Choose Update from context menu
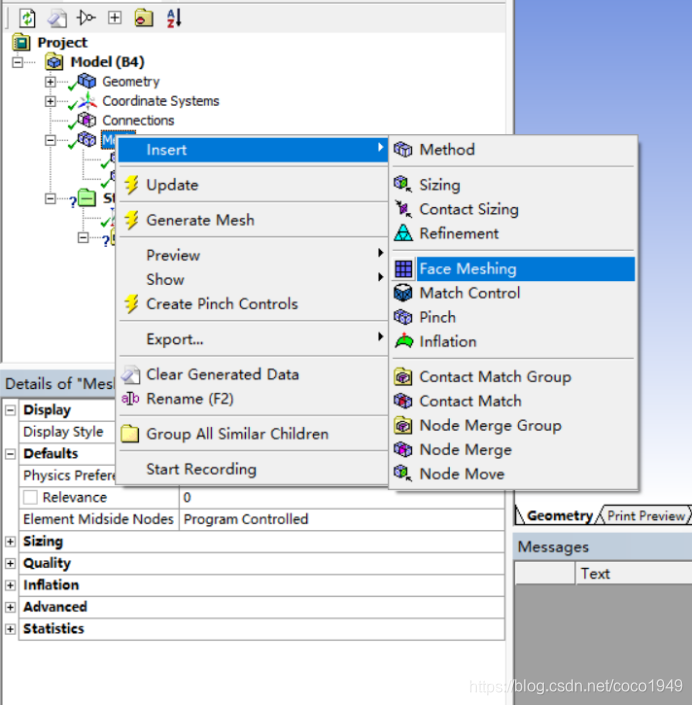The image size is (693, 705). click(x=253, y=185)
